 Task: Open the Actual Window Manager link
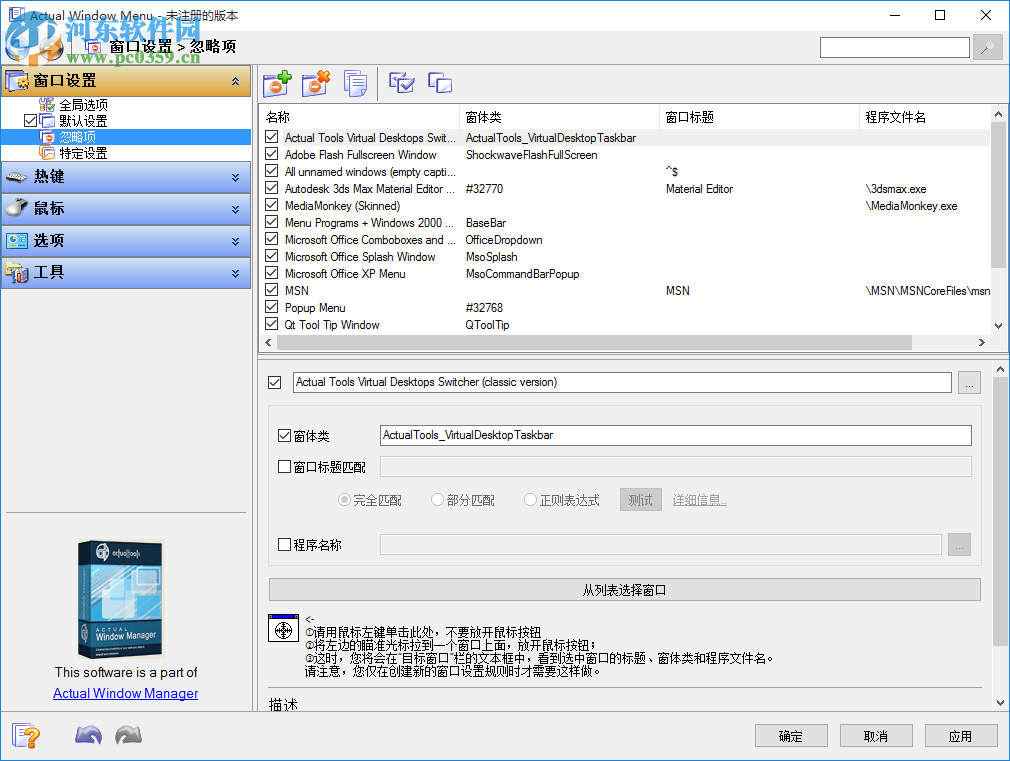coord(124,693)
